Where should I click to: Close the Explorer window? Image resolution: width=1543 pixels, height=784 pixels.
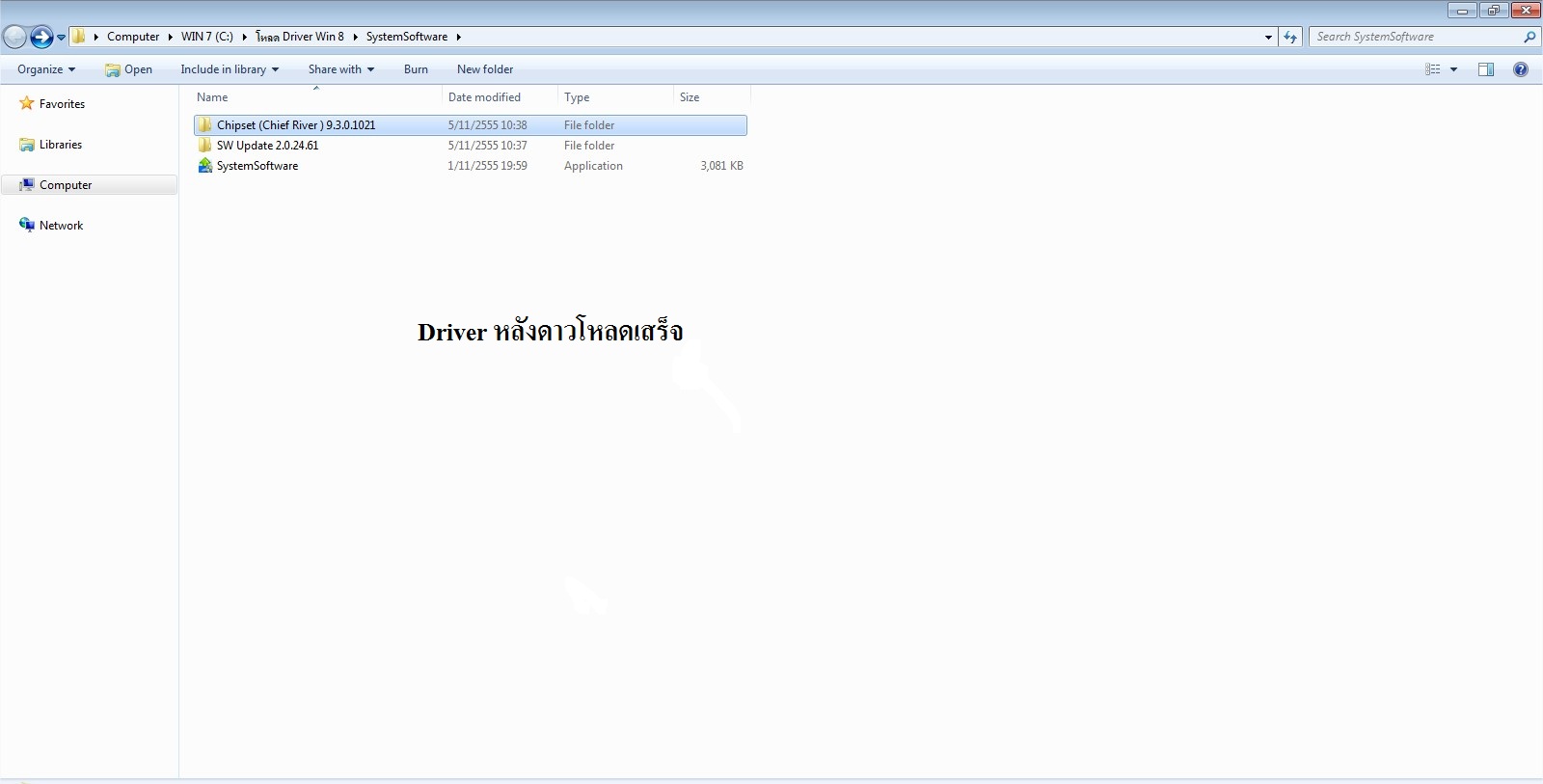pos(1526,11)
